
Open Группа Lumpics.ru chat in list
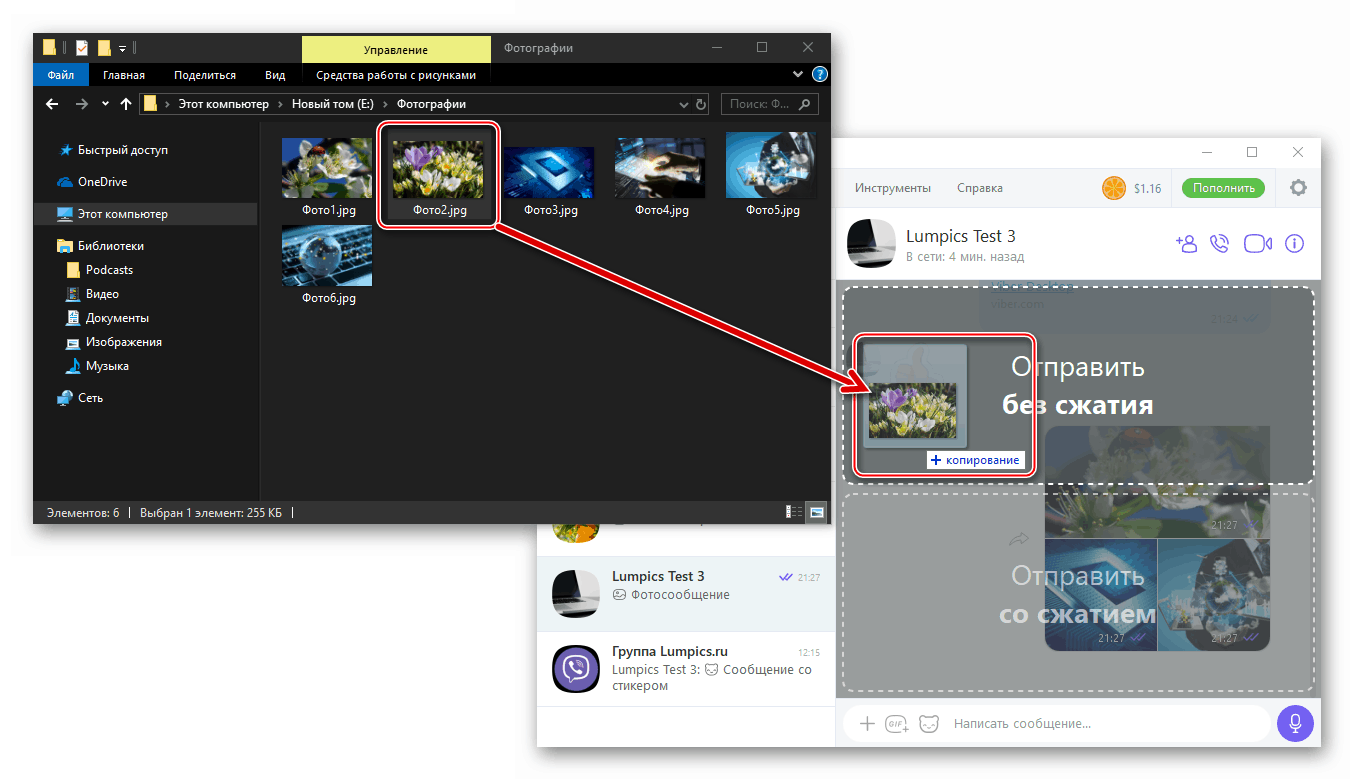click(x=686, y=669)
